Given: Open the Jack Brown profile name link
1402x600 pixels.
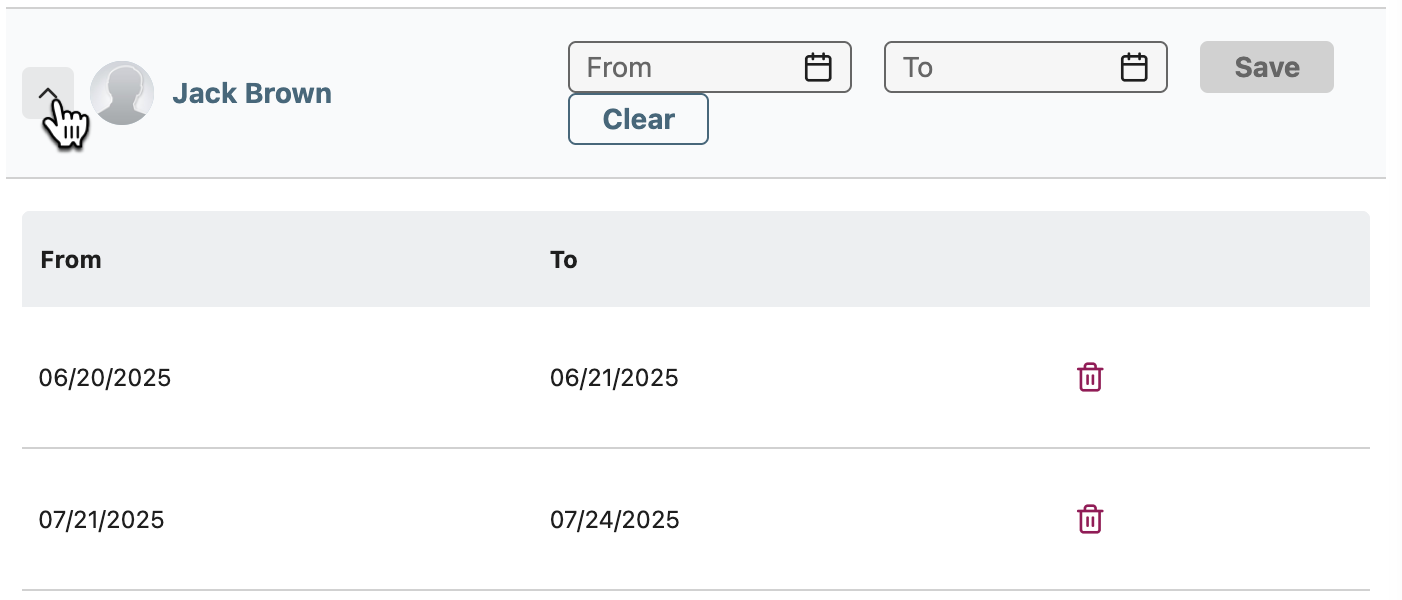Looking at the screenshot, I should tap(252, 93).
